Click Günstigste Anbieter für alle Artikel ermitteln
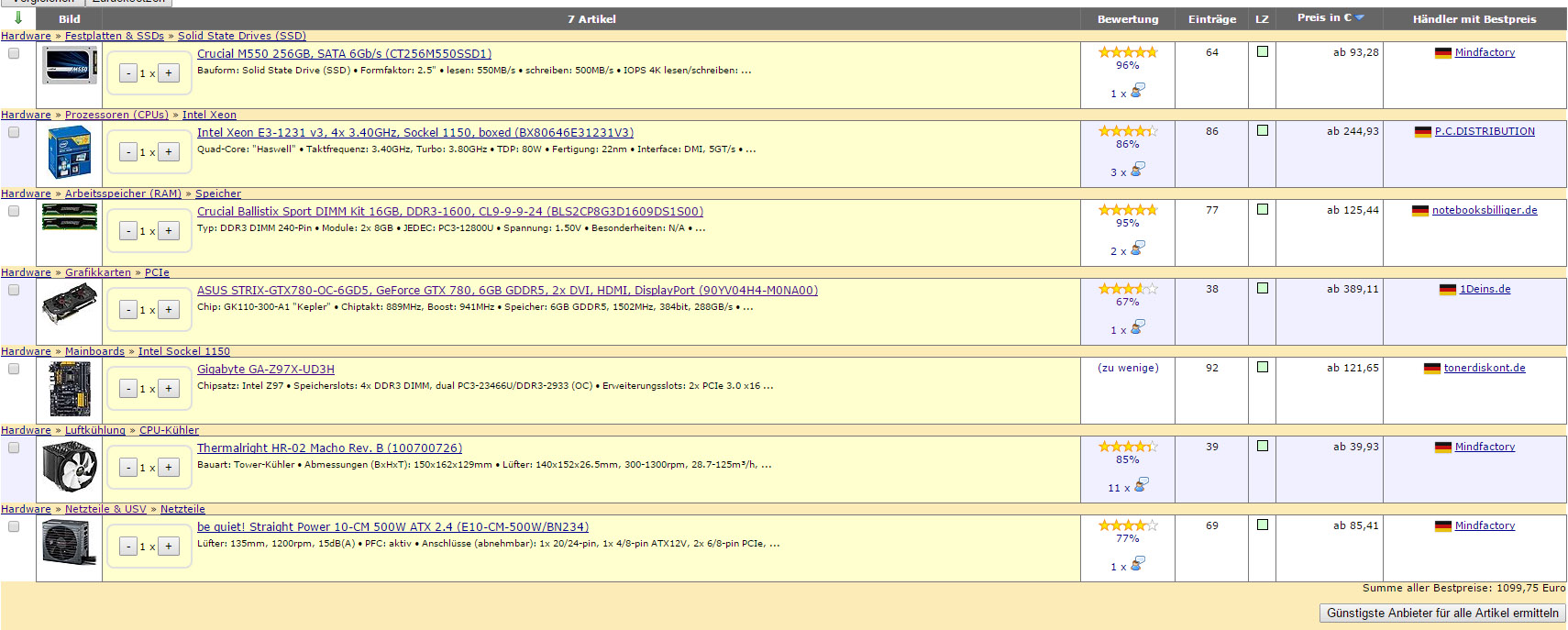 (x=1442, y=613)
